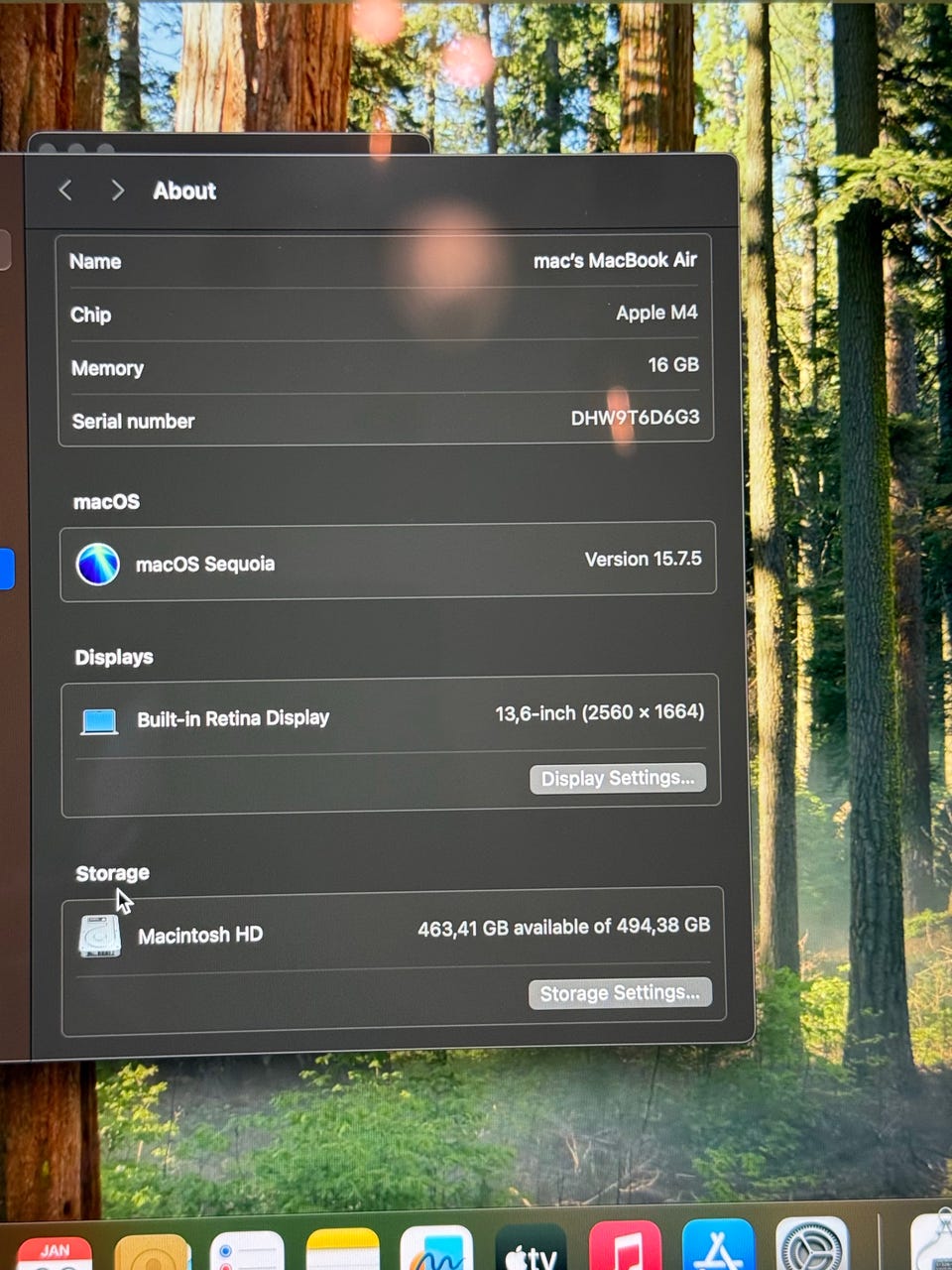Click the "Macintosh HD" label

click(x=200, y=936)
